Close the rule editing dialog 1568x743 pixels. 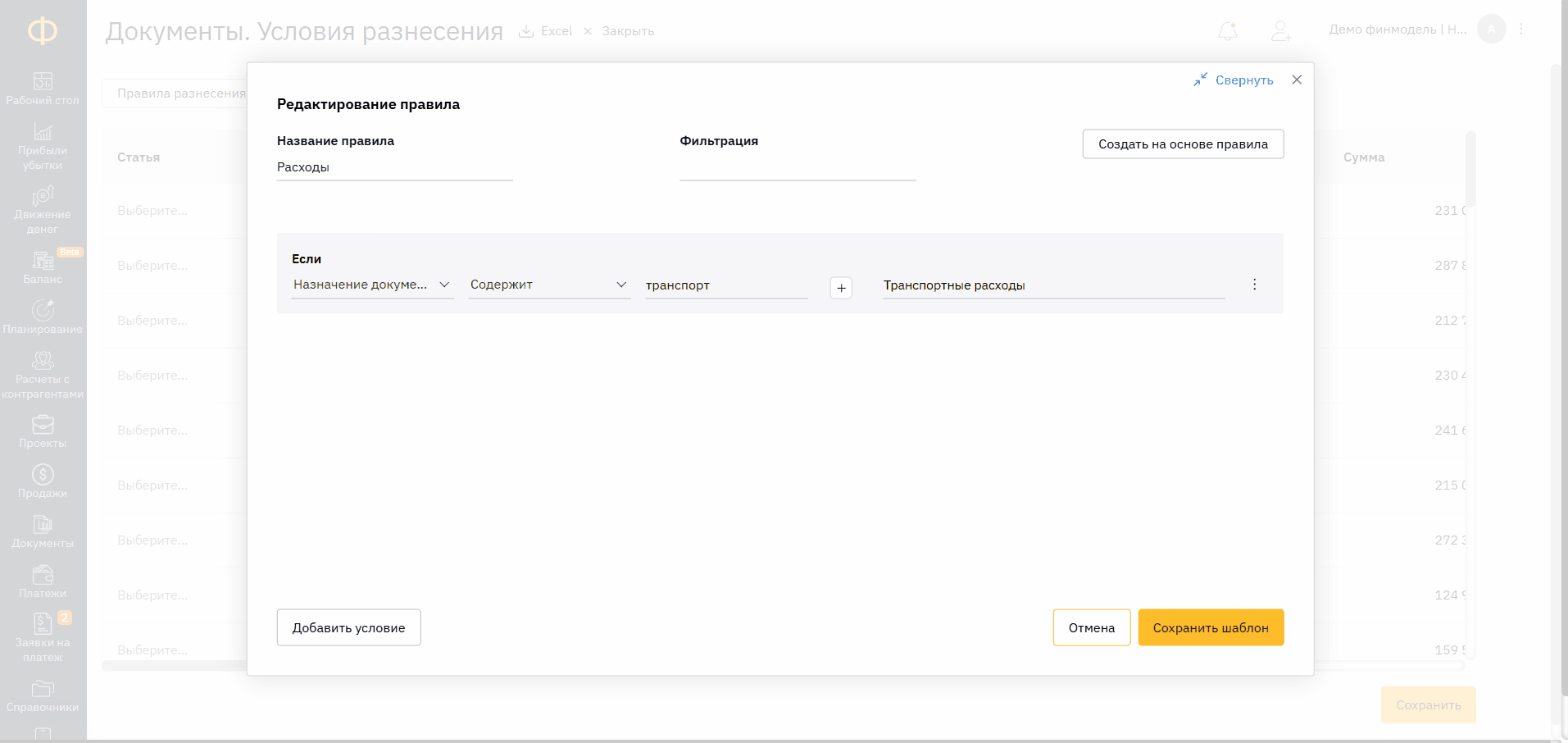pyautogui.click(x=1296, y=80)
